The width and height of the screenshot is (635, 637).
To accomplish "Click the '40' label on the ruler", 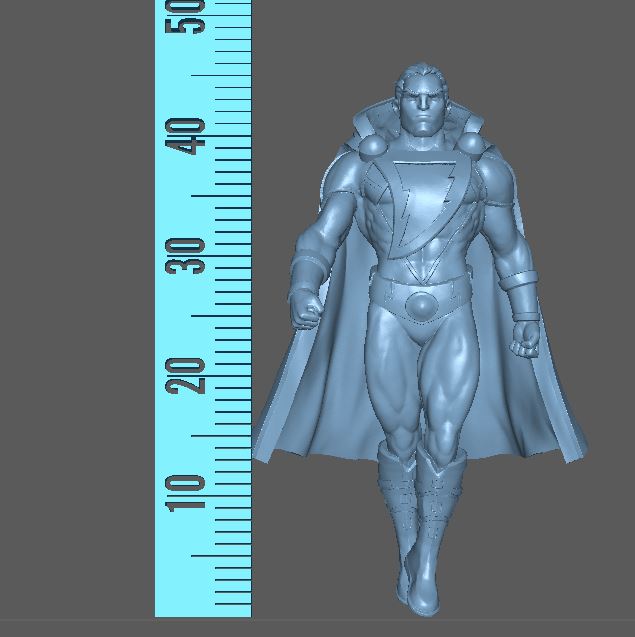I will [185, 136].
